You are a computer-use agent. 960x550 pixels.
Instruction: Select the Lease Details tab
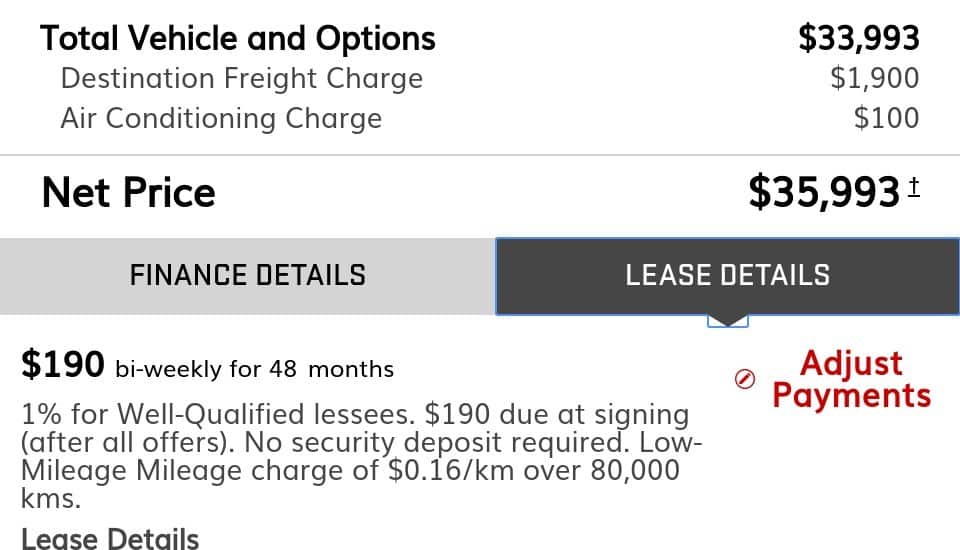coord(727,276)
